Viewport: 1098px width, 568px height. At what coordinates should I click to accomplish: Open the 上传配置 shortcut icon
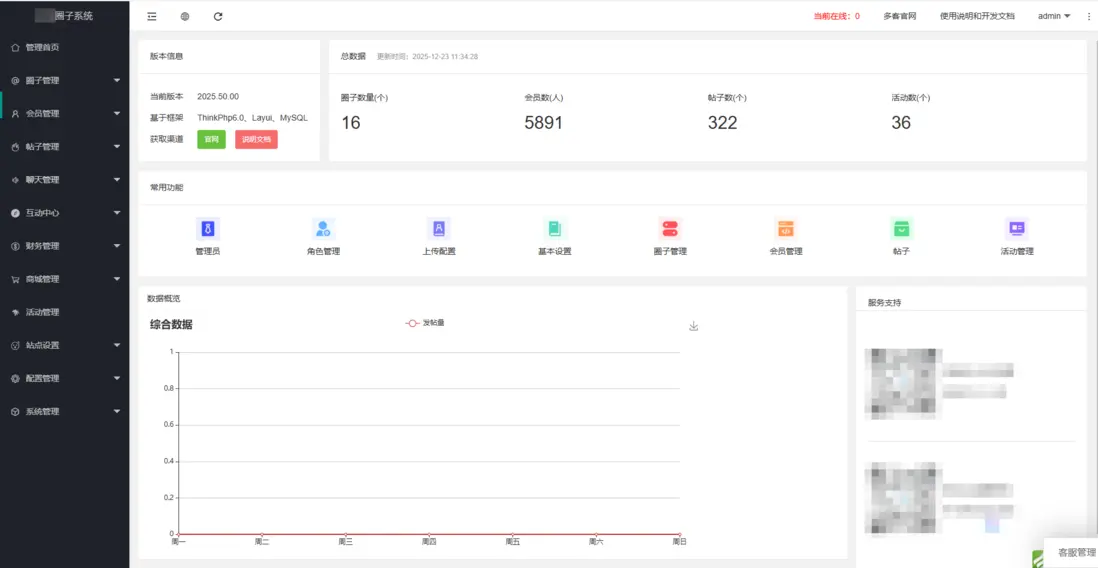coord(439,228)
